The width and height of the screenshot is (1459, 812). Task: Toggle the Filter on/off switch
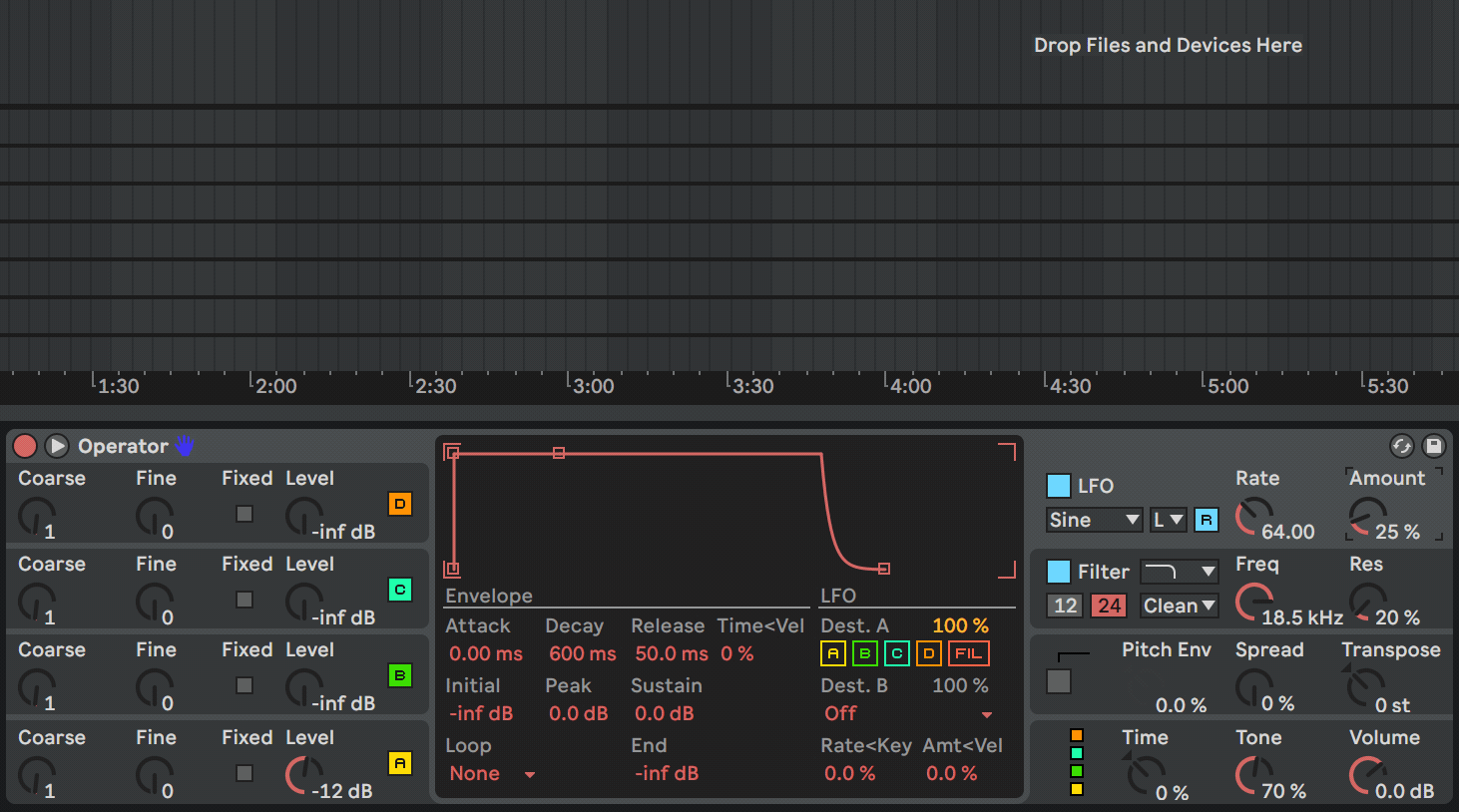[x=1058, y=572]
